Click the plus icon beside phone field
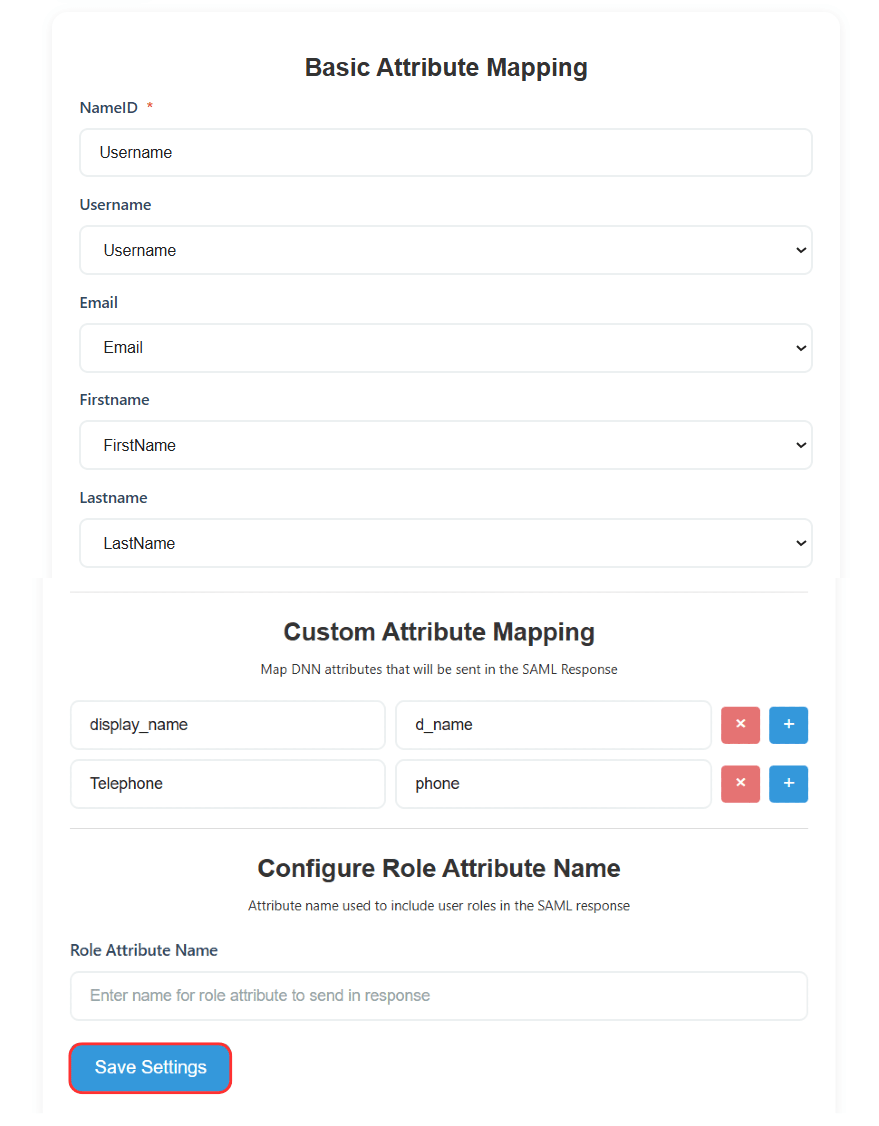Image resolution: width=879 pixels, height=1126 pixels. point(788,784)
